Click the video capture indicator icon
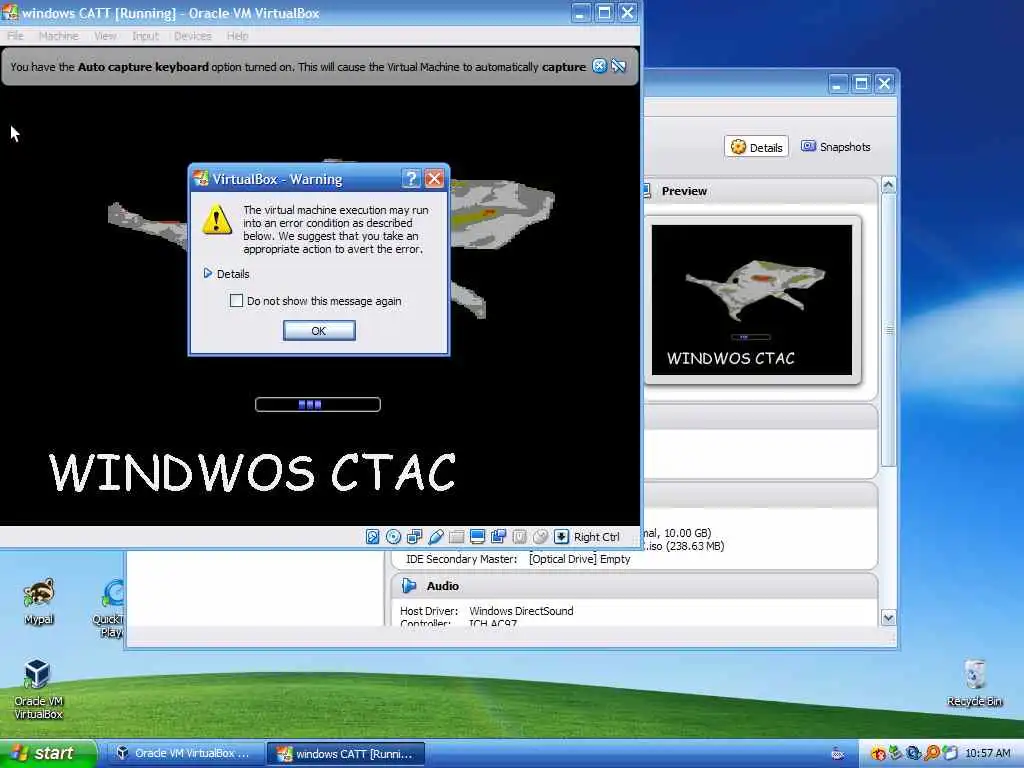Image resolution: width=1024 pixels, height=768 pixels. click(498, 537)
